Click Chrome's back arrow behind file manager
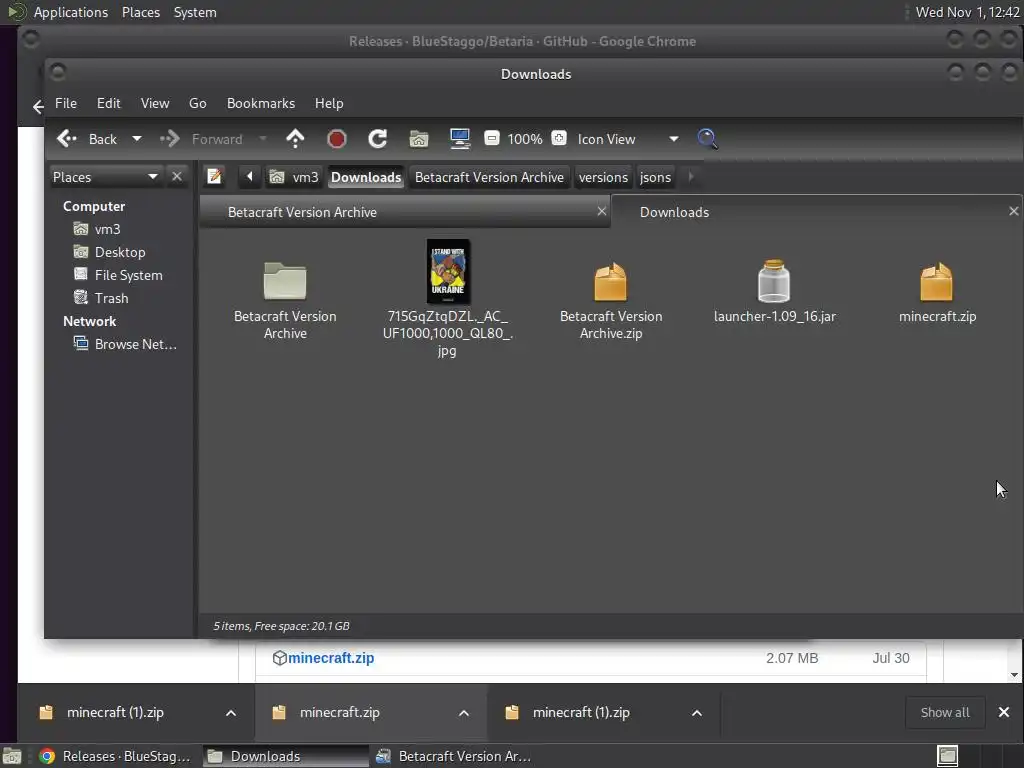Viewport: 1024px width, 768px height. [38, 107]
